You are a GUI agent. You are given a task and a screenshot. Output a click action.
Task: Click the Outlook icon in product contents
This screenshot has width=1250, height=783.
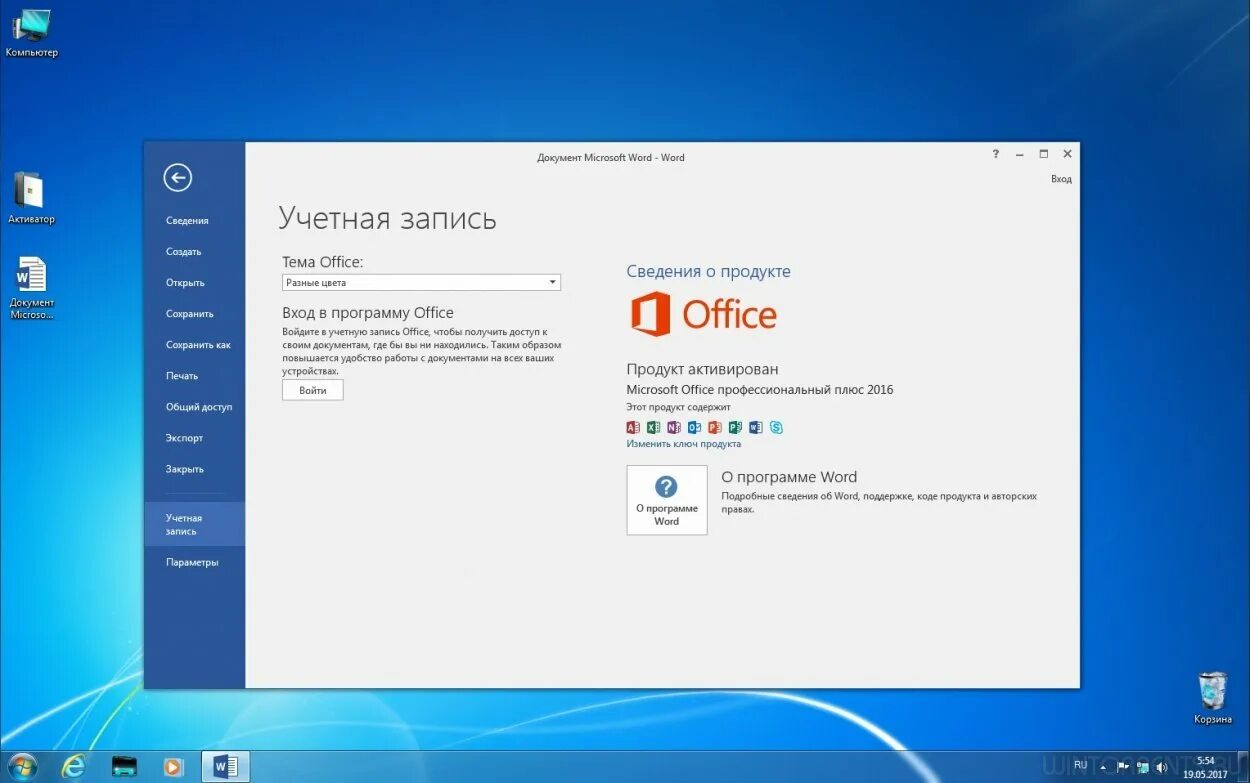pos(694,427)
